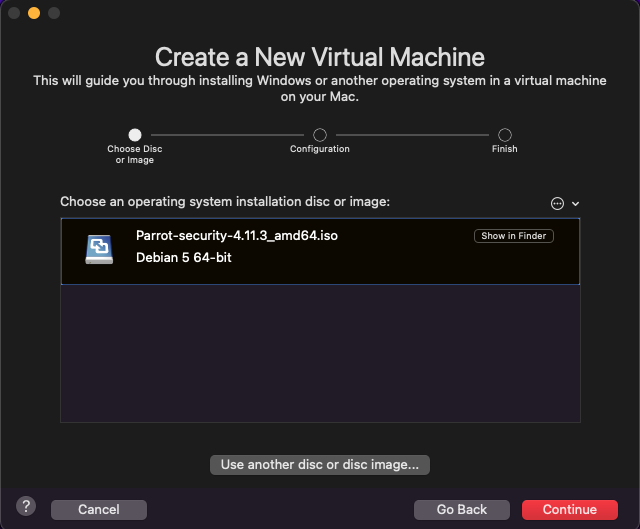Click the Choose Disc or Image step circle

pos(135,135)
